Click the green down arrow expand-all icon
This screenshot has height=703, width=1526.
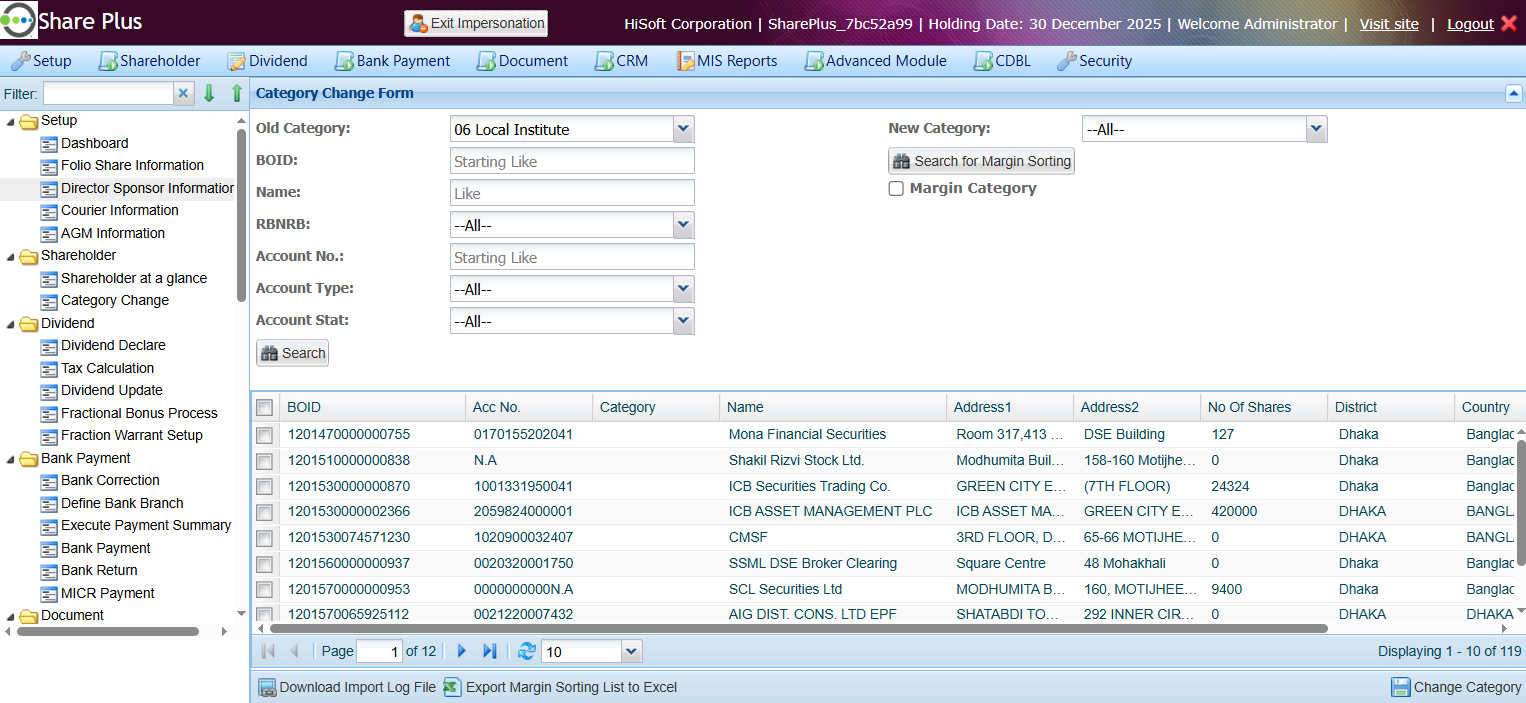pos(209,93)
